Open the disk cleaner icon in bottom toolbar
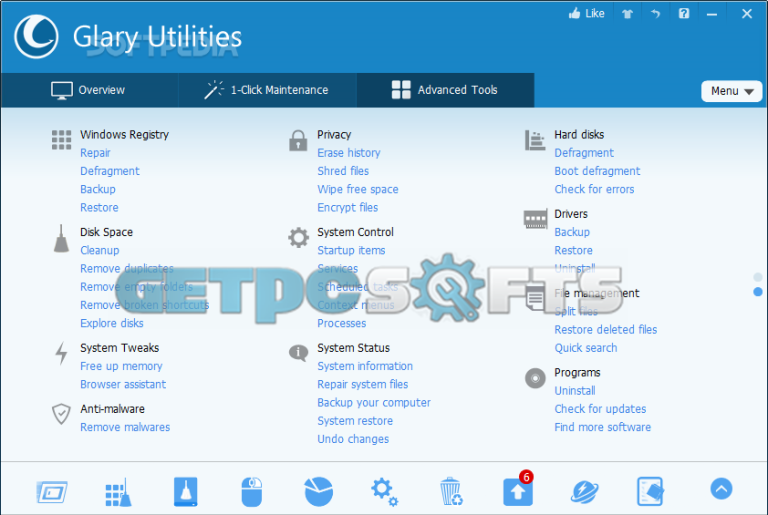This screenshot has height=515, width=768. coord(186,491)
